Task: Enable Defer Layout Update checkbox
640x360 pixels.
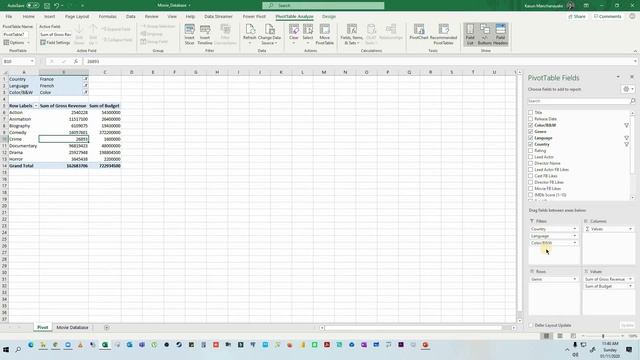Action: pyautogui.click(x=531, y=325)
